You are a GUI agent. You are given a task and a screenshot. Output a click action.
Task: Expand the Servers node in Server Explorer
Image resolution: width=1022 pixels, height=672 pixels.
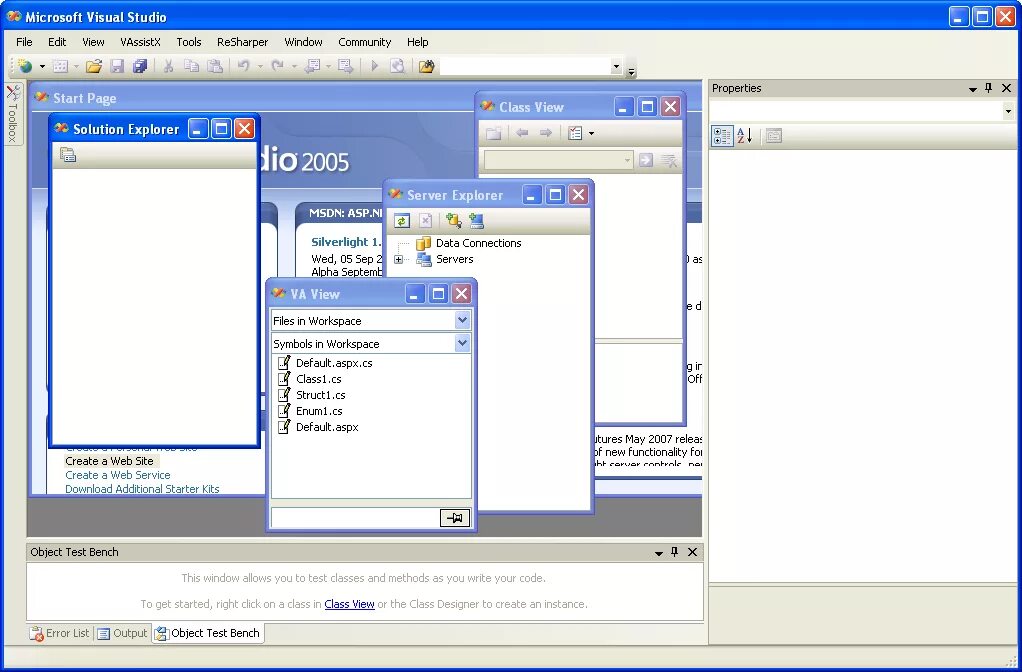[398, 259]
